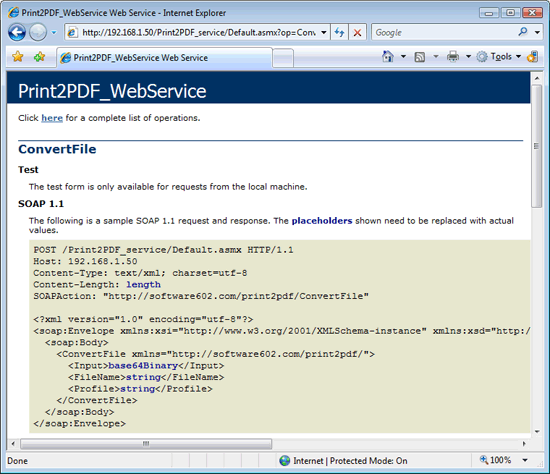This screenshot has width=550, height=474.
Task: Click the Add to Favorites icon
Action: [39, 56]
